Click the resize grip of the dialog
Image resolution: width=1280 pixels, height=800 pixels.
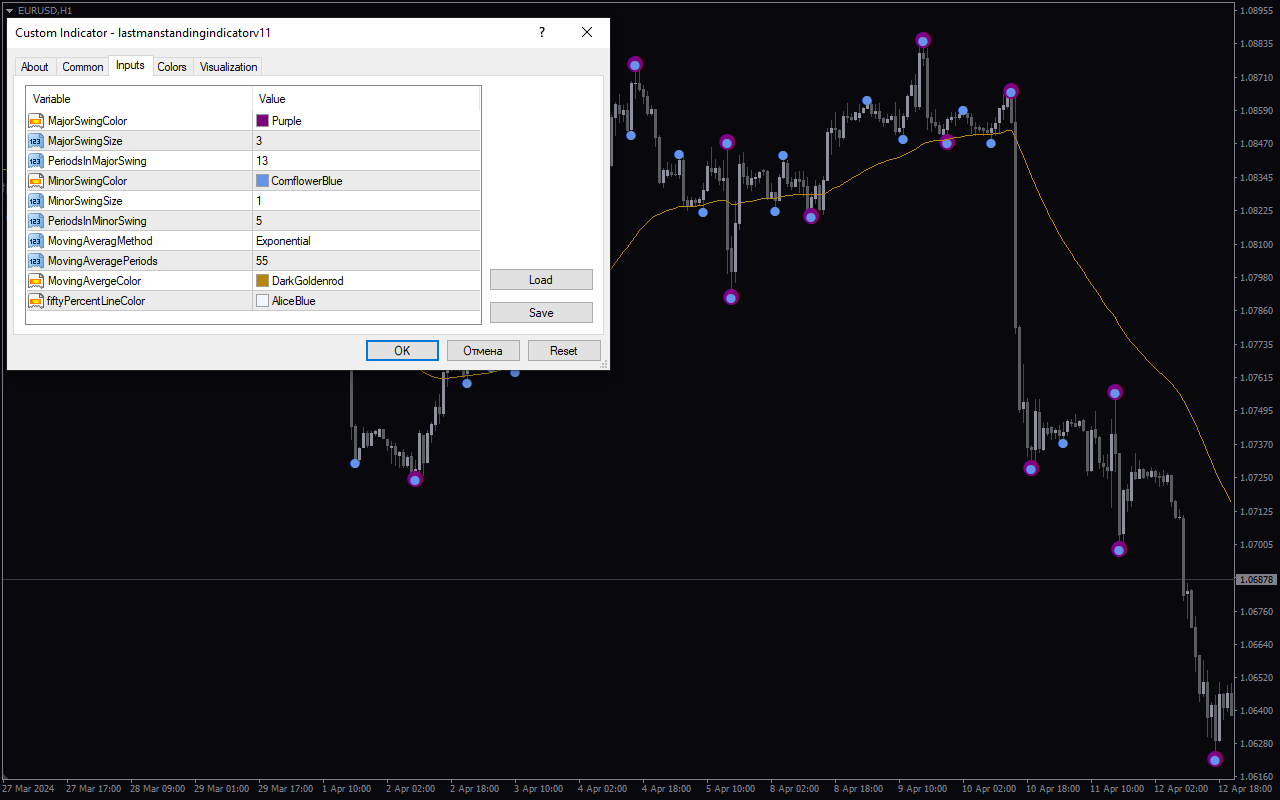click(x=603, y=364)
